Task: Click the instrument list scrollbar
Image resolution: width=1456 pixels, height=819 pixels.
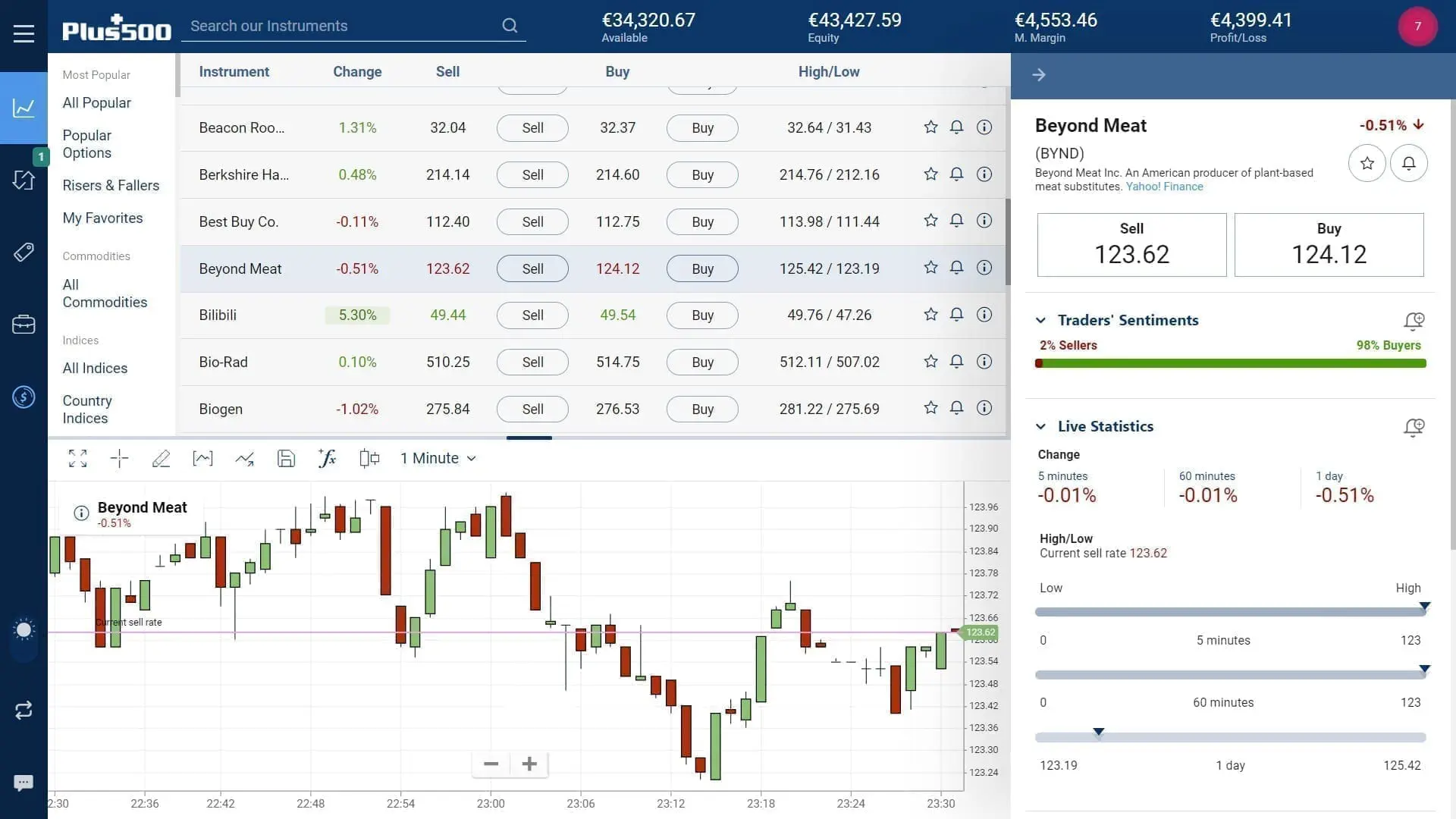Action: click(x=1008, y=242)
